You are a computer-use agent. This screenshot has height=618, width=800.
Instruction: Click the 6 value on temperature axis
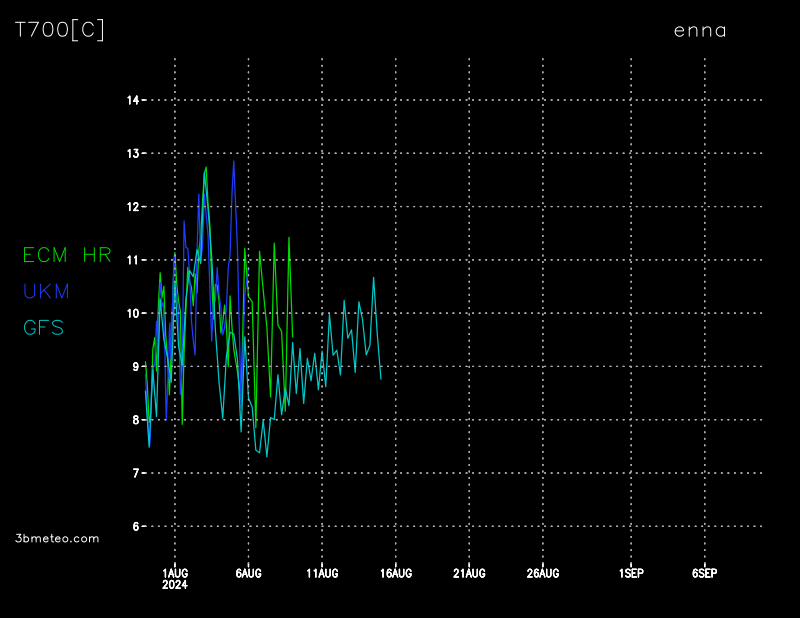coord(135,526)
